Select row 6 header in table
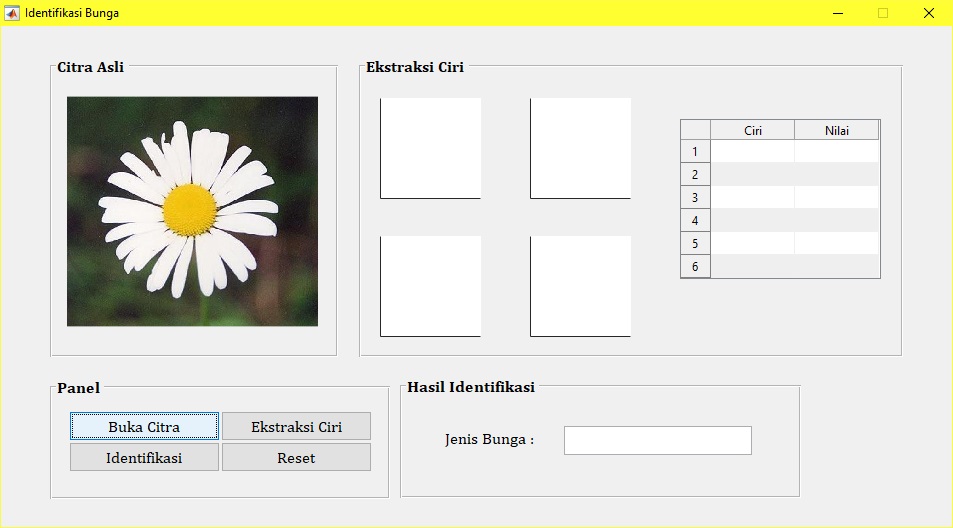953x528 pixels. pyautogui.click(x=695, y=267)
